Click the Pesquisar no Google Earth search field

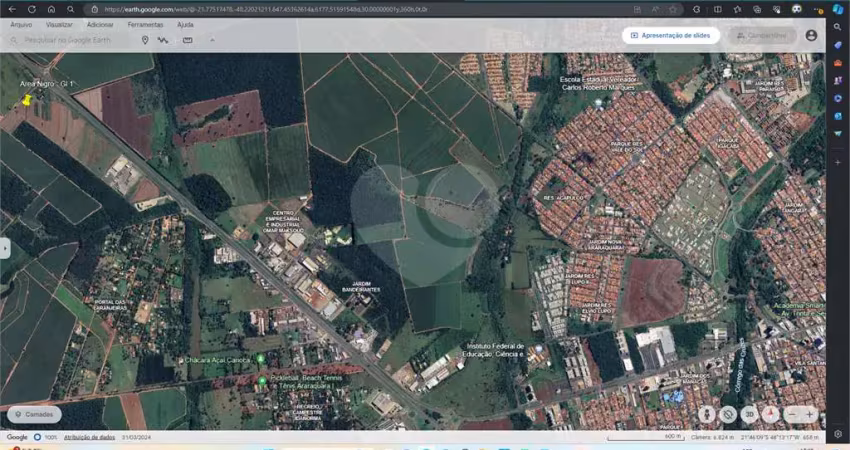point(70,40)
